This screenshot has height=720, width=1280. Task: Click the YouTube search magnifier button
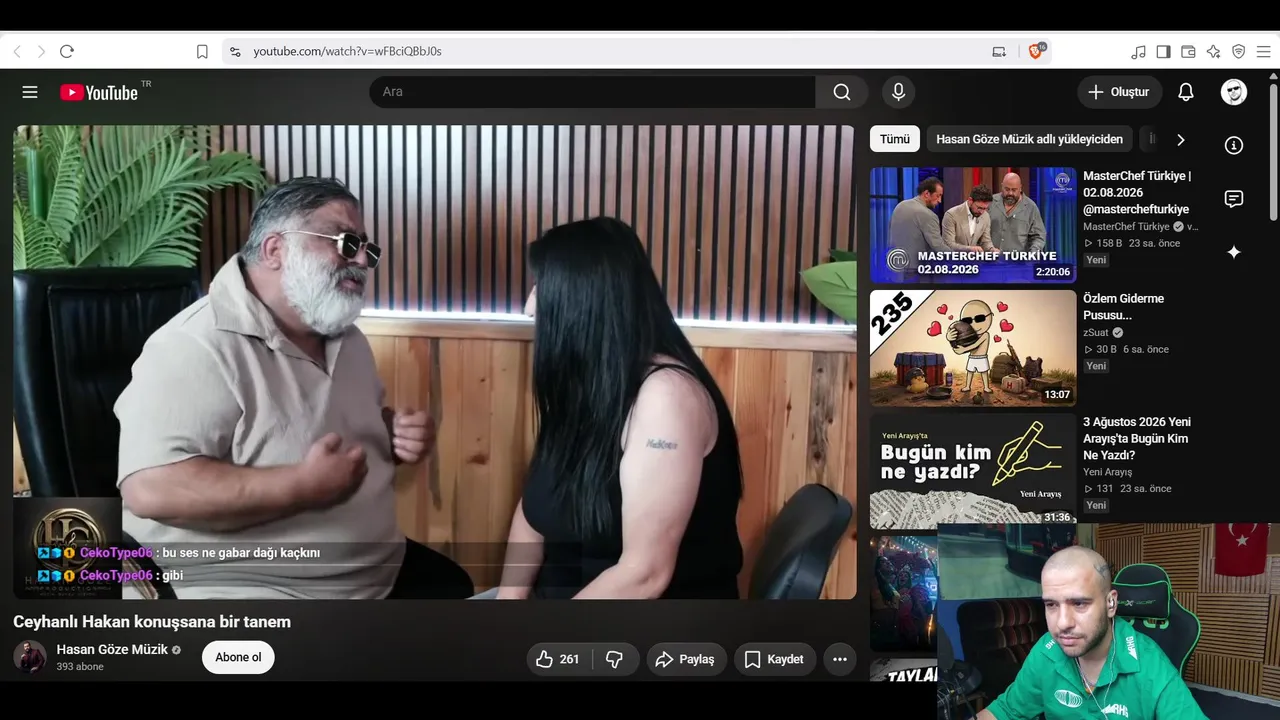[842, 92]
